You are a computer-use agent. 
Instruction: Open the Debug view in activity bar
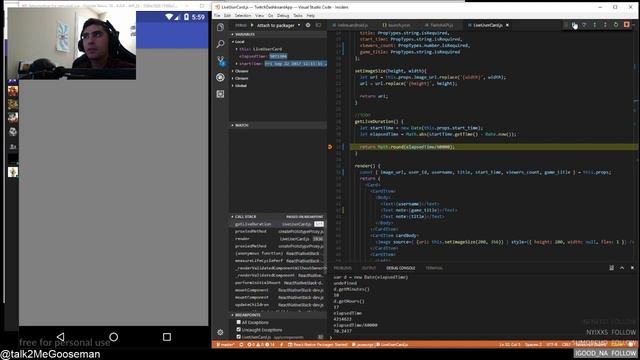(x=220, y=78)
